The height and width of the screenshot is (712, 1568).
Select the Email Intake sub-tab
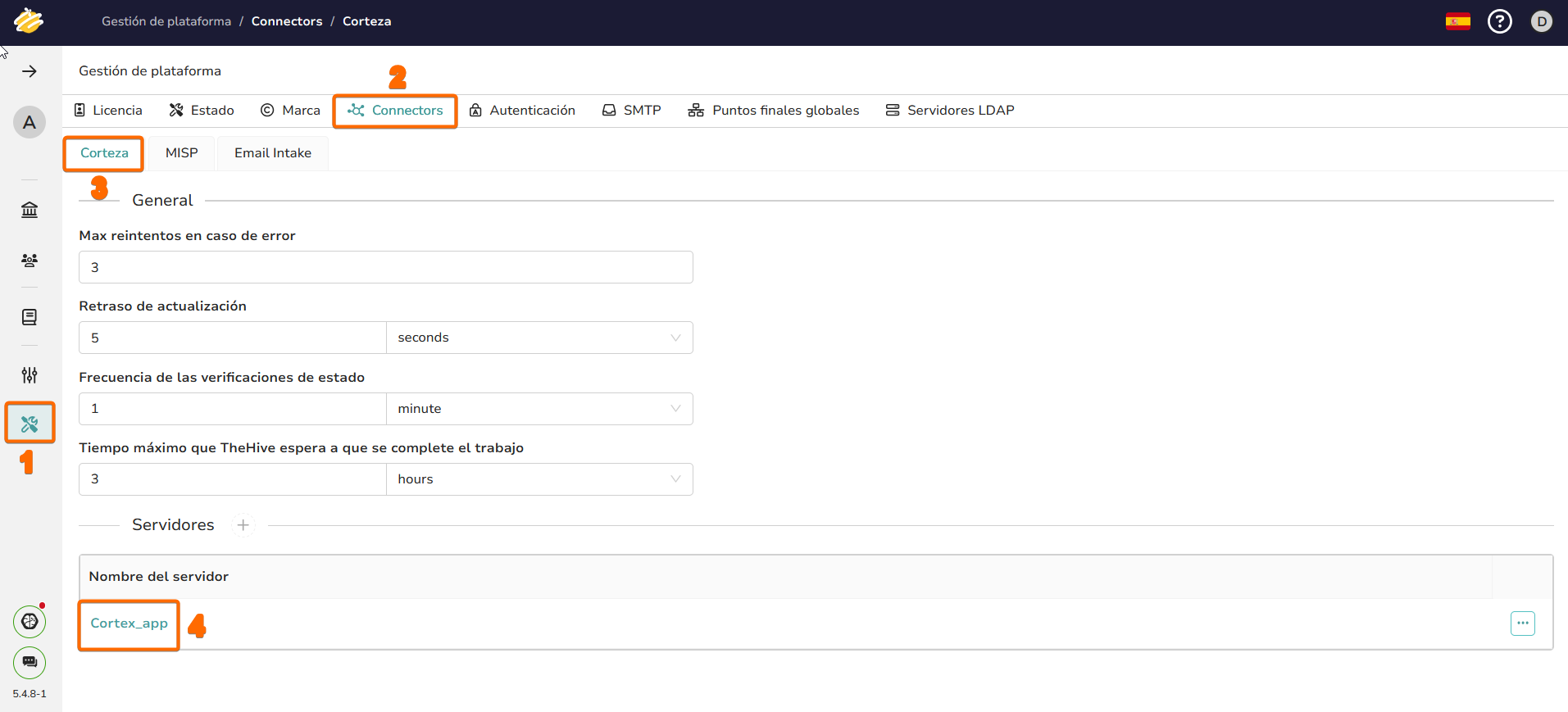(x=273, y=153)
